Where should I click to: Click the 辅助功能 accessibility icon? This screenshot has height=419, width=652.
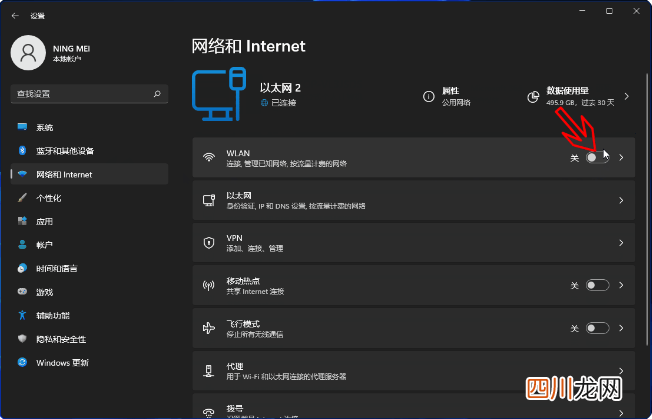22,315
